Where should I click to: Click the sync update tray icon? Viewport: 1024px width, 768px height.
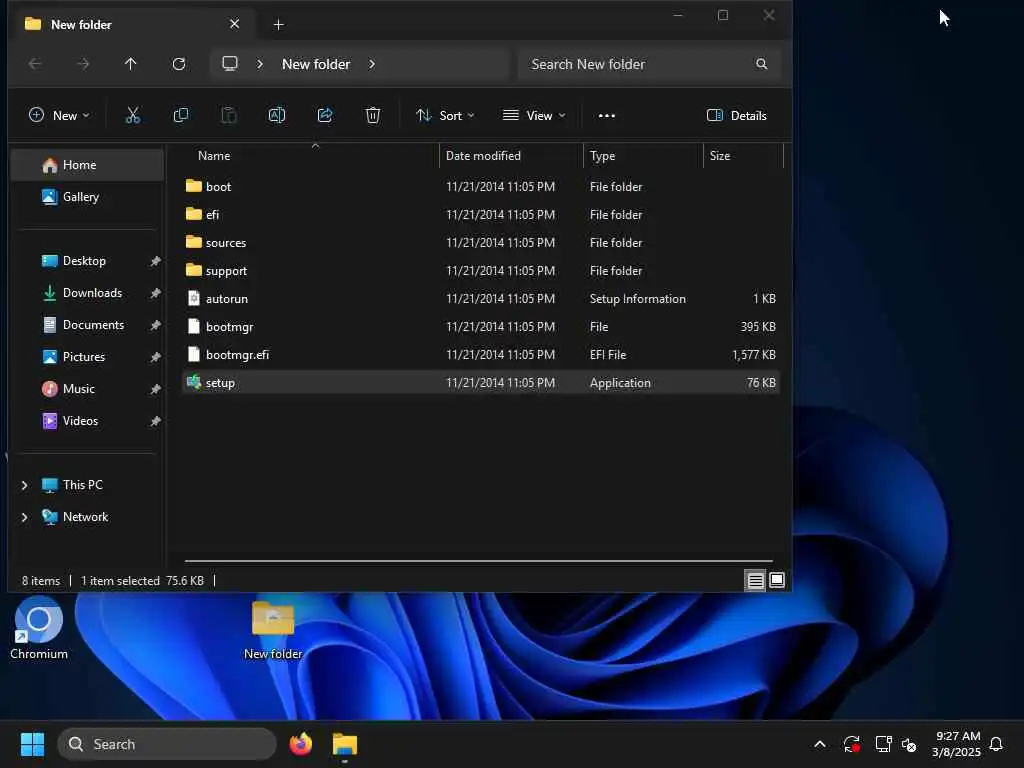[852, 744]
